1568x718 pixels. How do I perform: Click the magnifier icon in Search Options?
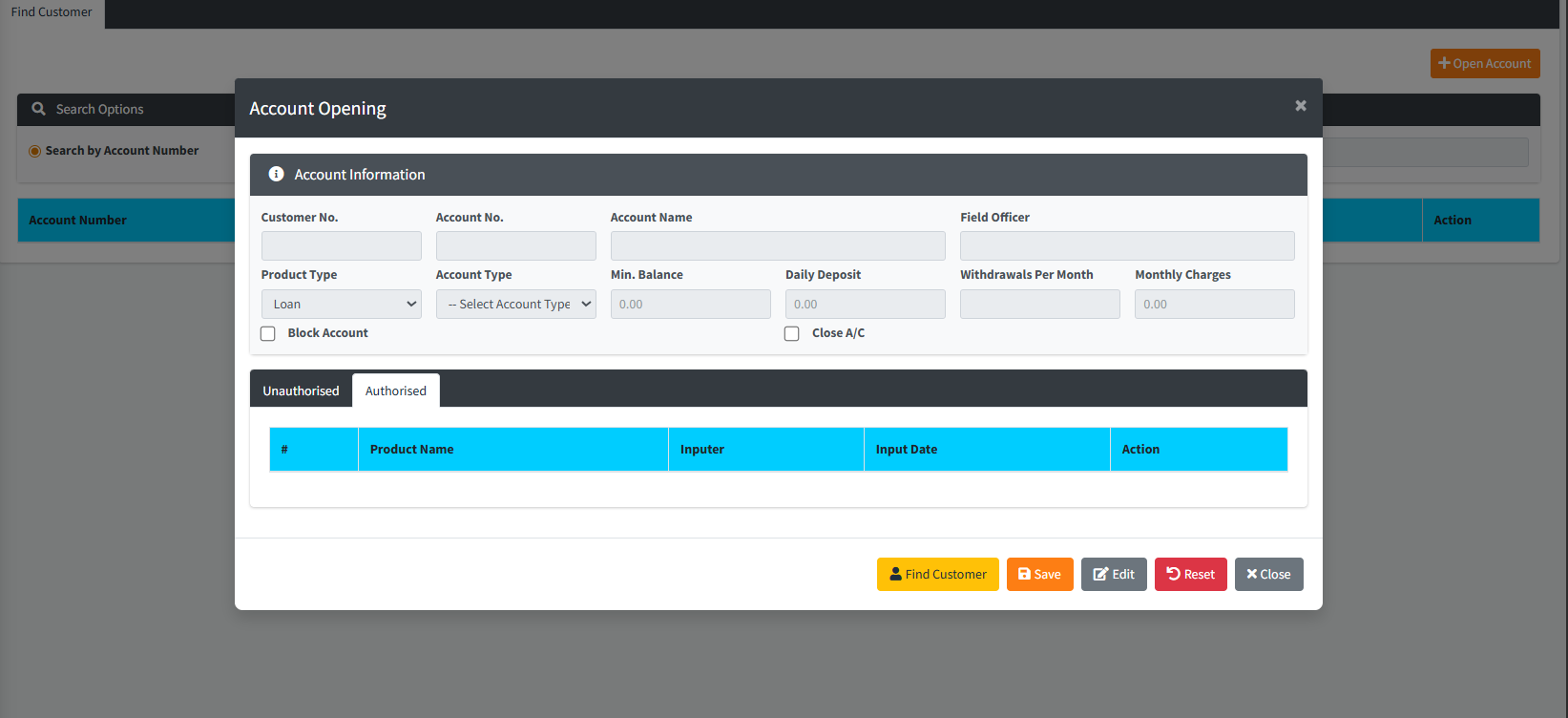(x=39, y=109)
